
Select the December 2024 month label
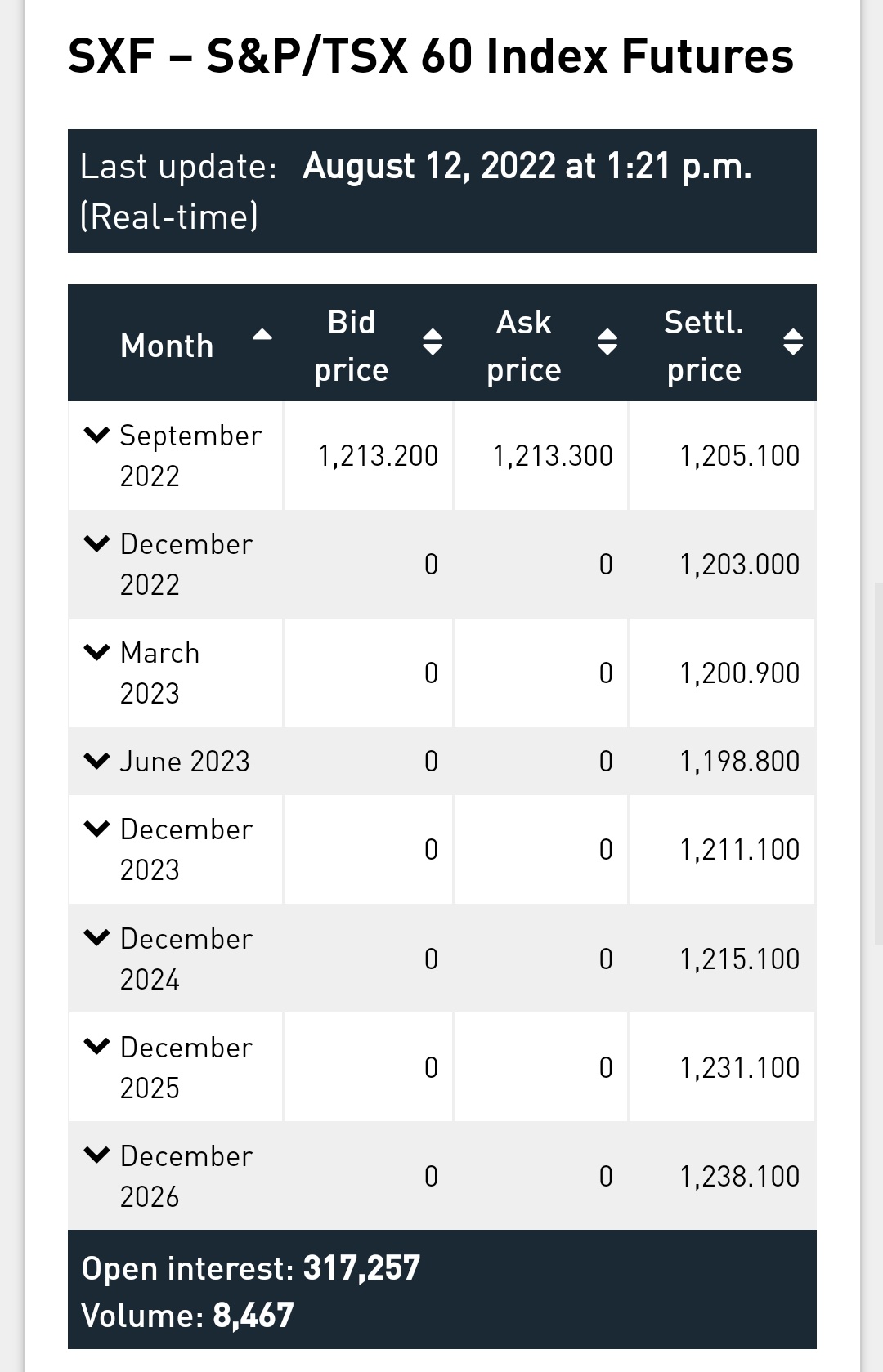point(186,959)
